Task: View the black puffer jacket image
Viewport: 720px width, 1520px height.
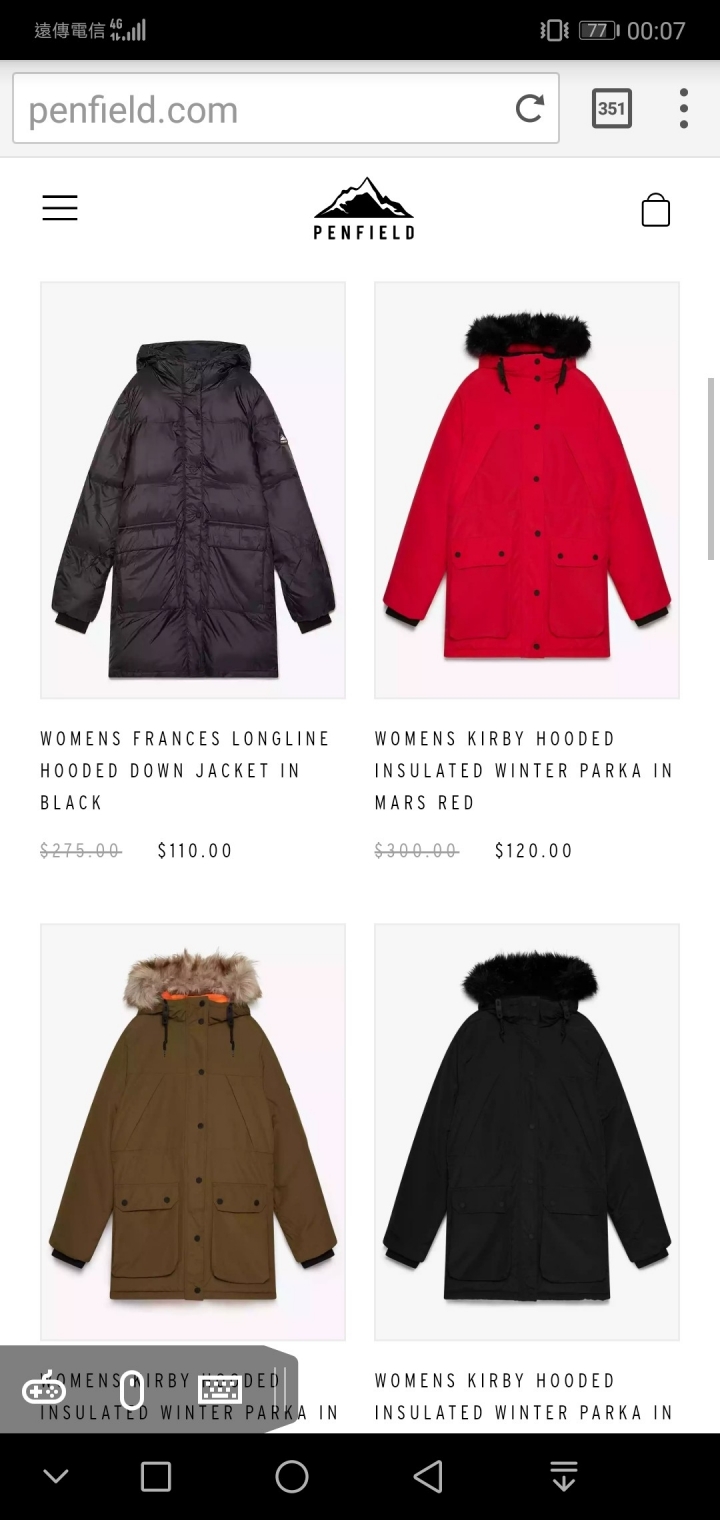Action: (x=193, y=490)
